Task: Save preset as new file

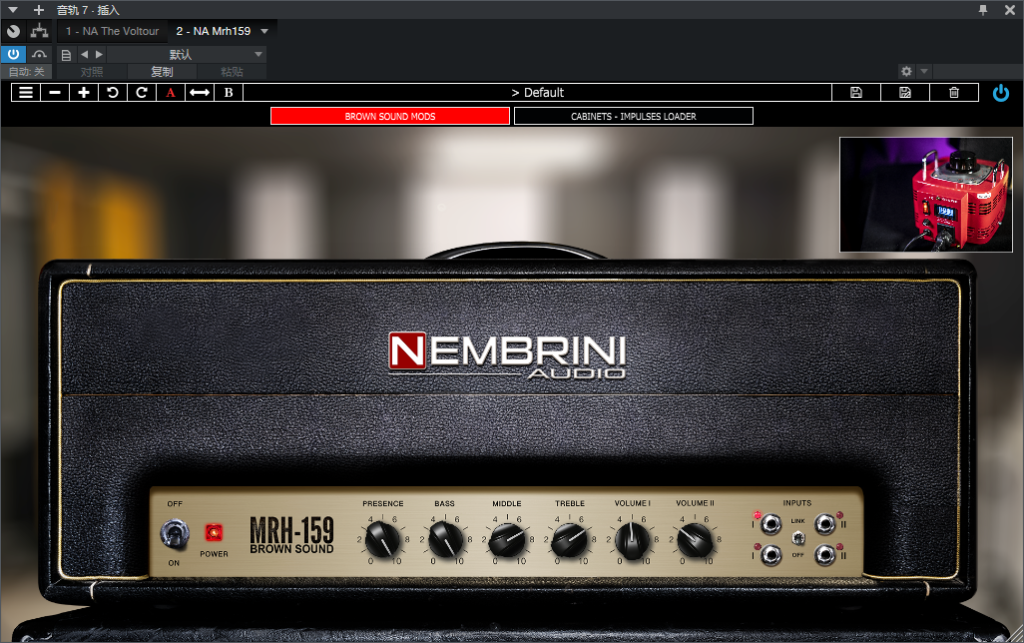Action: tap(905, 93)
